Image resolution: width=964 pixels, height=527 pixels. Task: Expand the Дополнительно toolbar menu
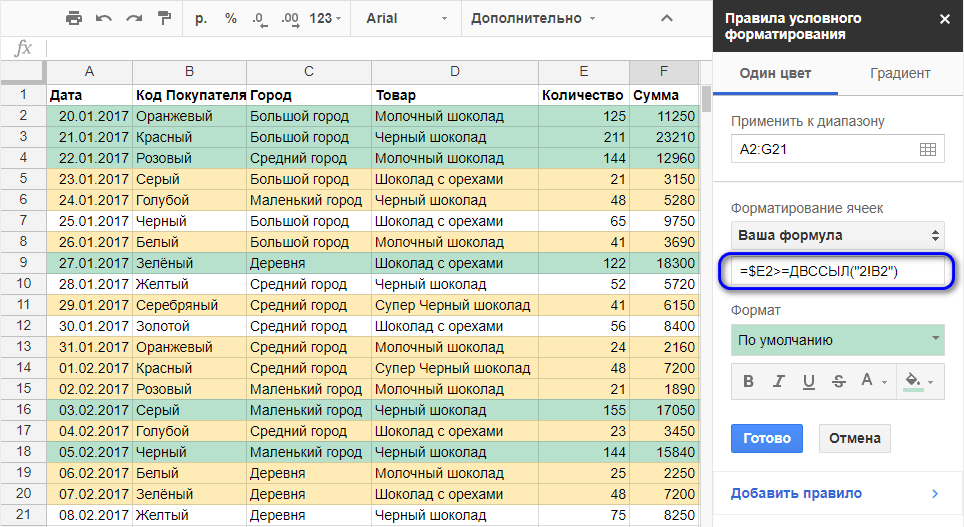coord(532,19)
